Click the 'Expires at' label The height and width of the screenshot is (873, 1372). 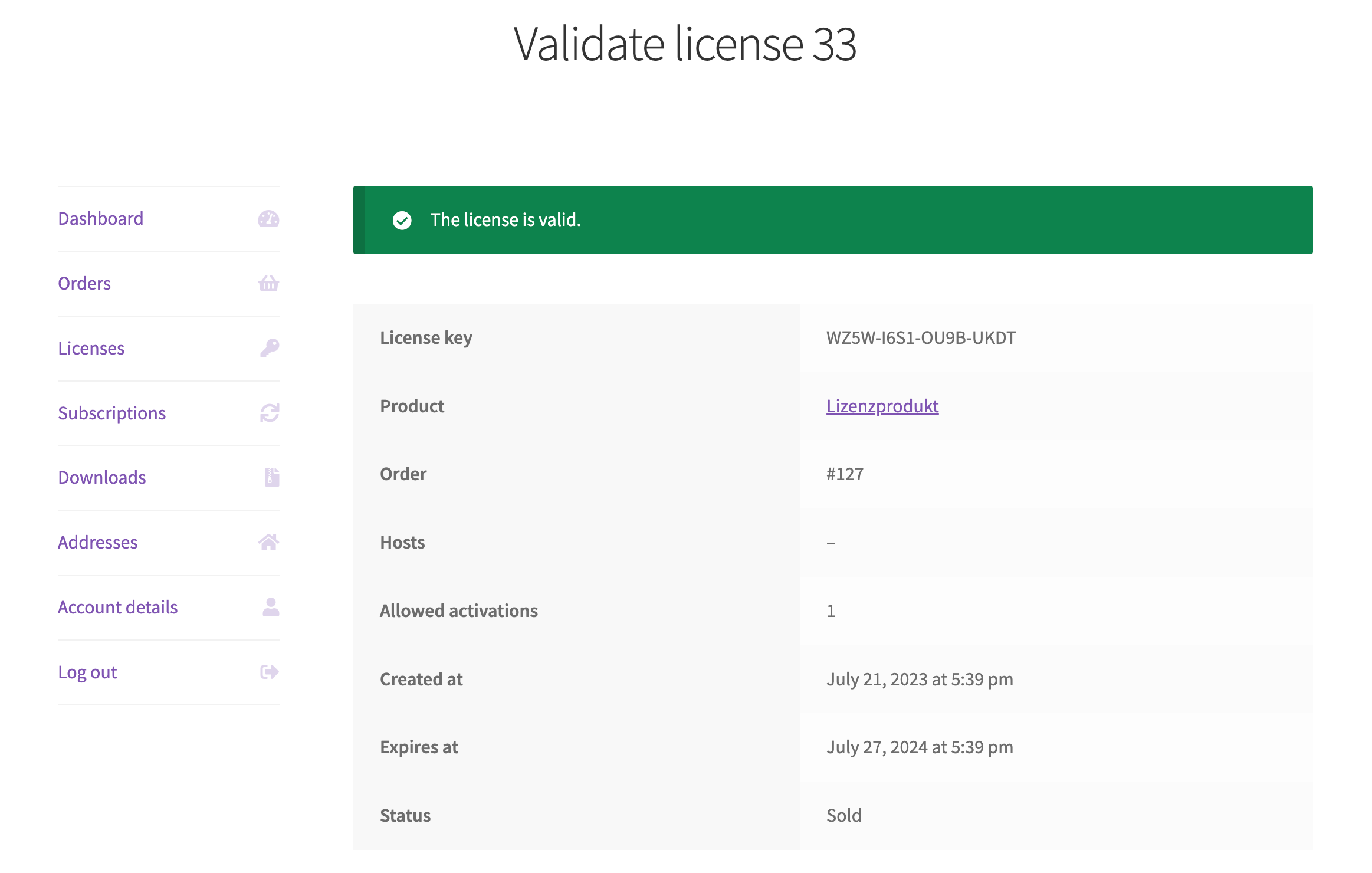(x=419, y=747)
